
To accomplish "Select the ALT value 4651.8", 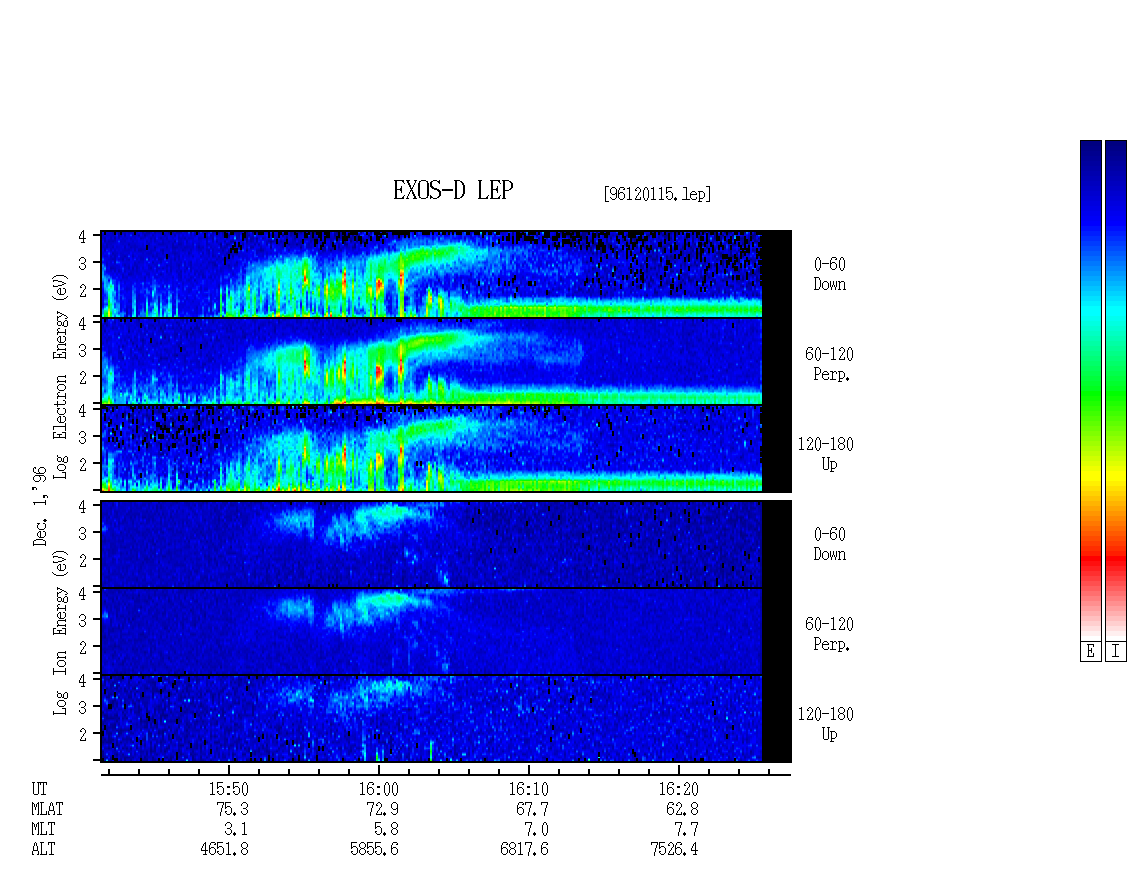I will [225, 850].
